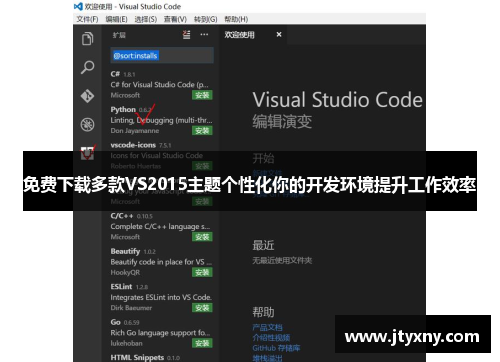This screenshot has width=500, height=362.
Task: Open the Source Control git view
Action: pyautogui.click(x=87, y=96)
